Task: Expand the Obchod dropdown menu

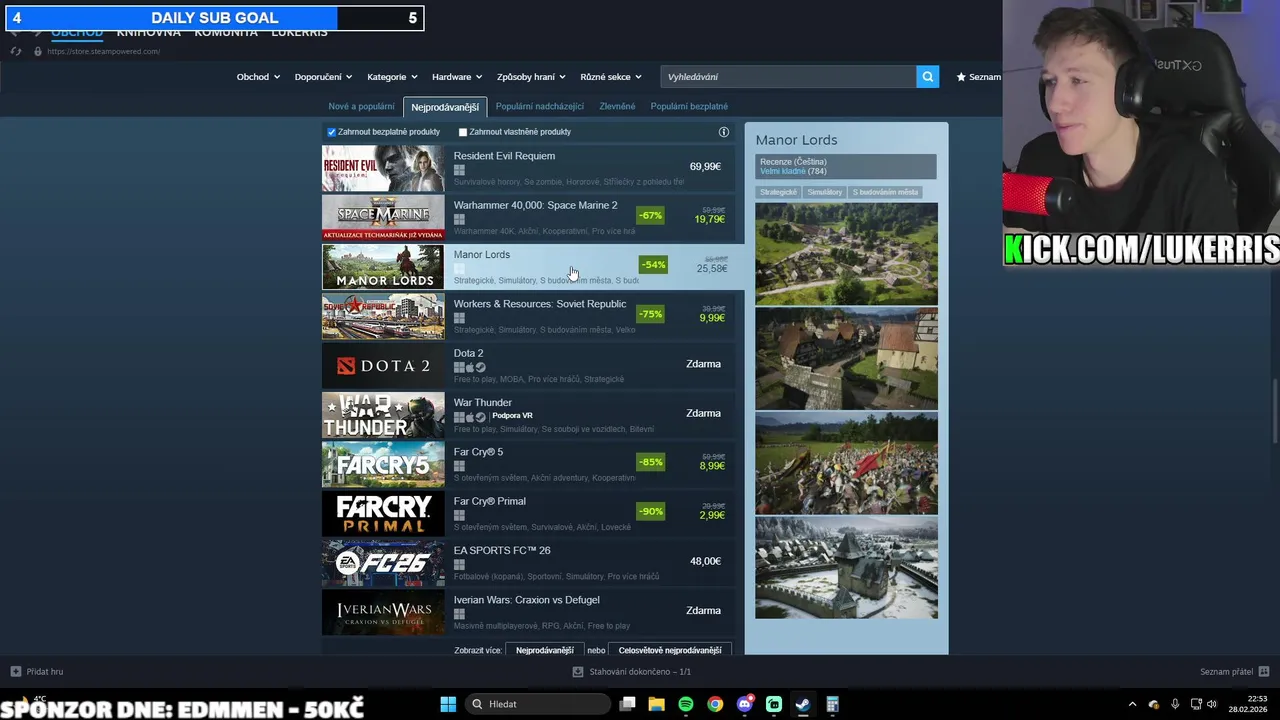Action: [258, 77]
